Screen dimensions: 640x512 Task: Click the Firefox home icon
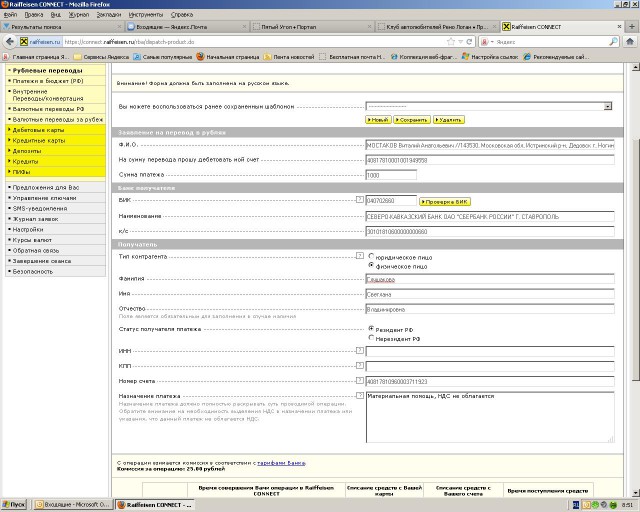pyautogui.click(x=630, y=42)
